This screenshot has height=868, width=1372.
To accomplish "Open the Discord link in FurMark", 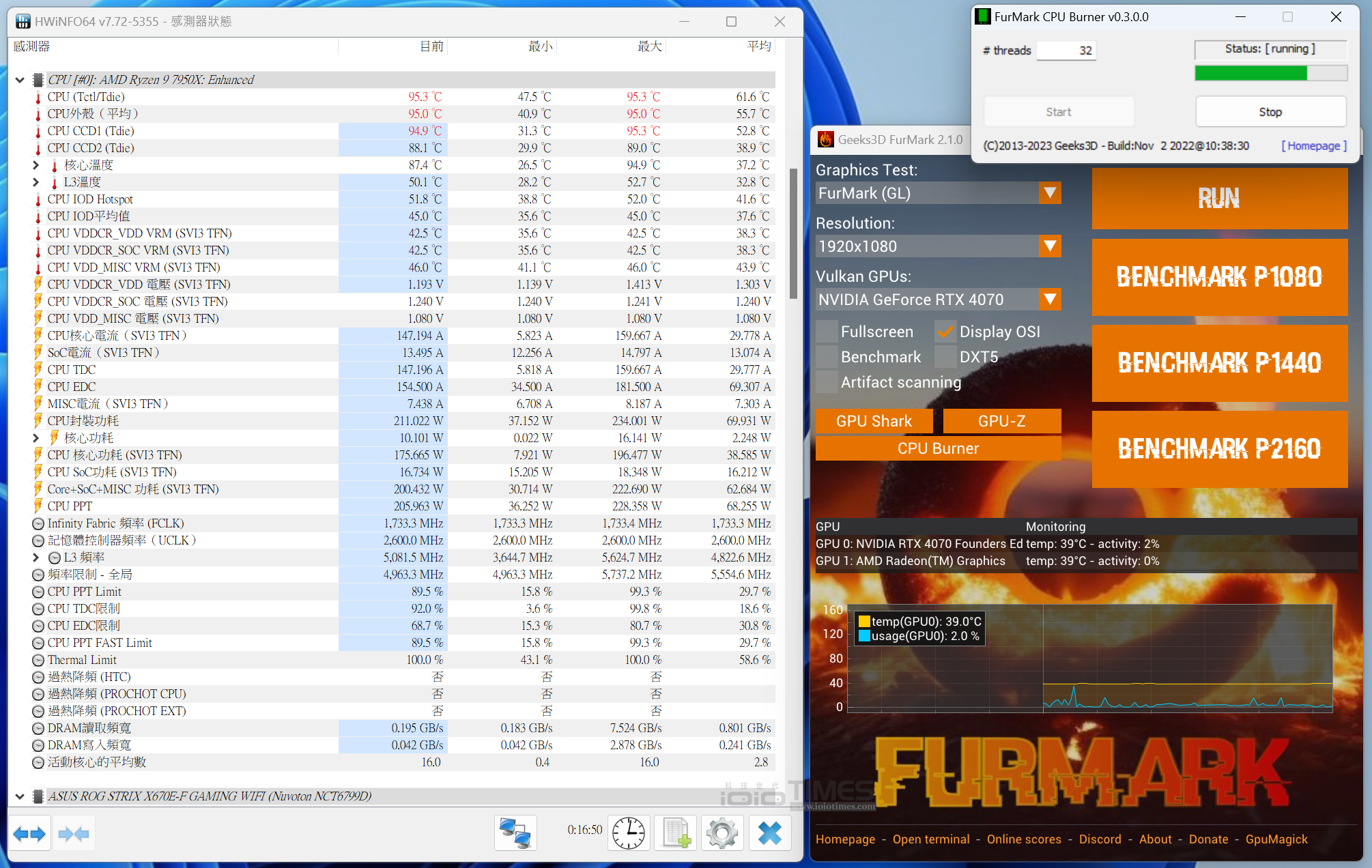I will 1100,839.
